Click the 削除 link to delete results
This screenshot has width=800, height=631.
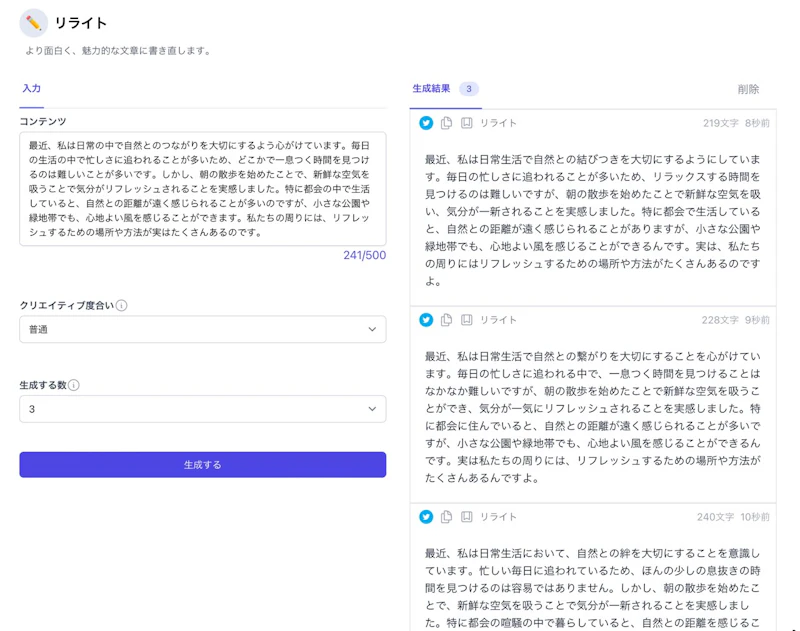748,89
